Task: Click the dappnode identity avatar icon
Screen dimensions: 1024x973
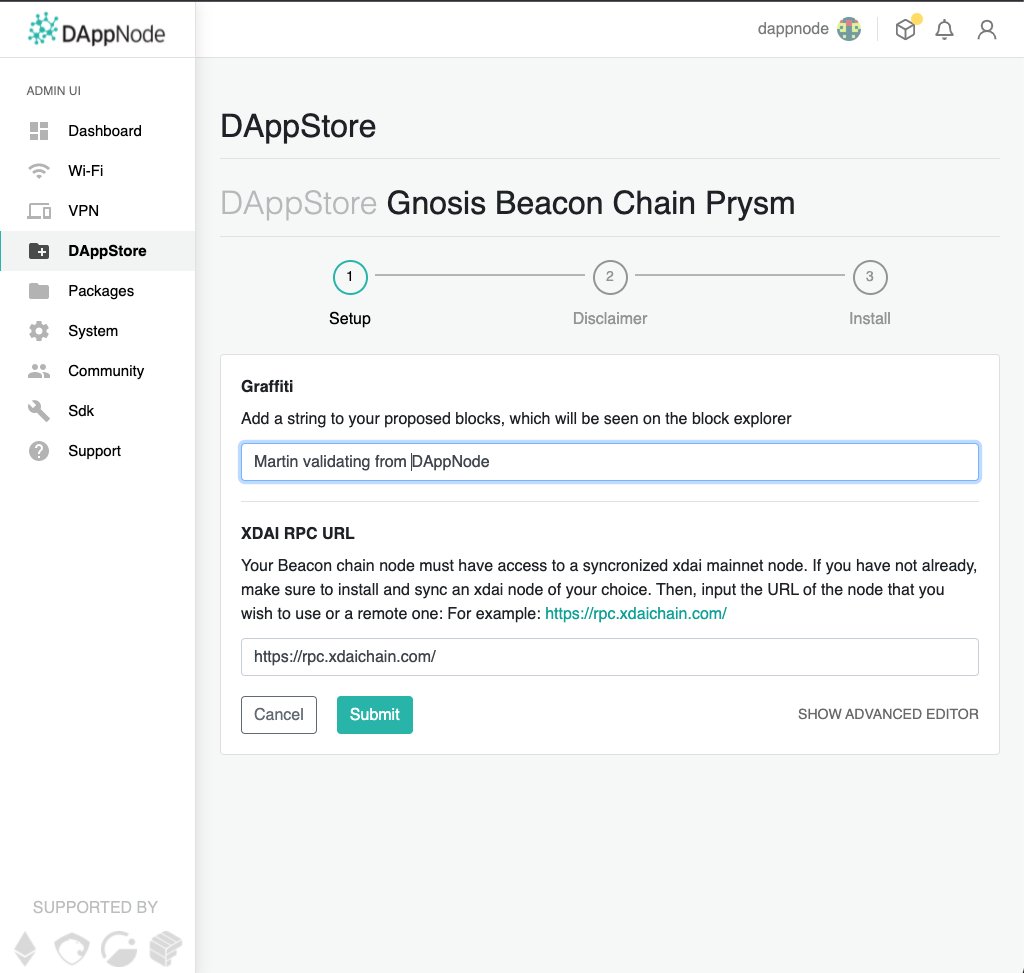Action: (849, 29)
